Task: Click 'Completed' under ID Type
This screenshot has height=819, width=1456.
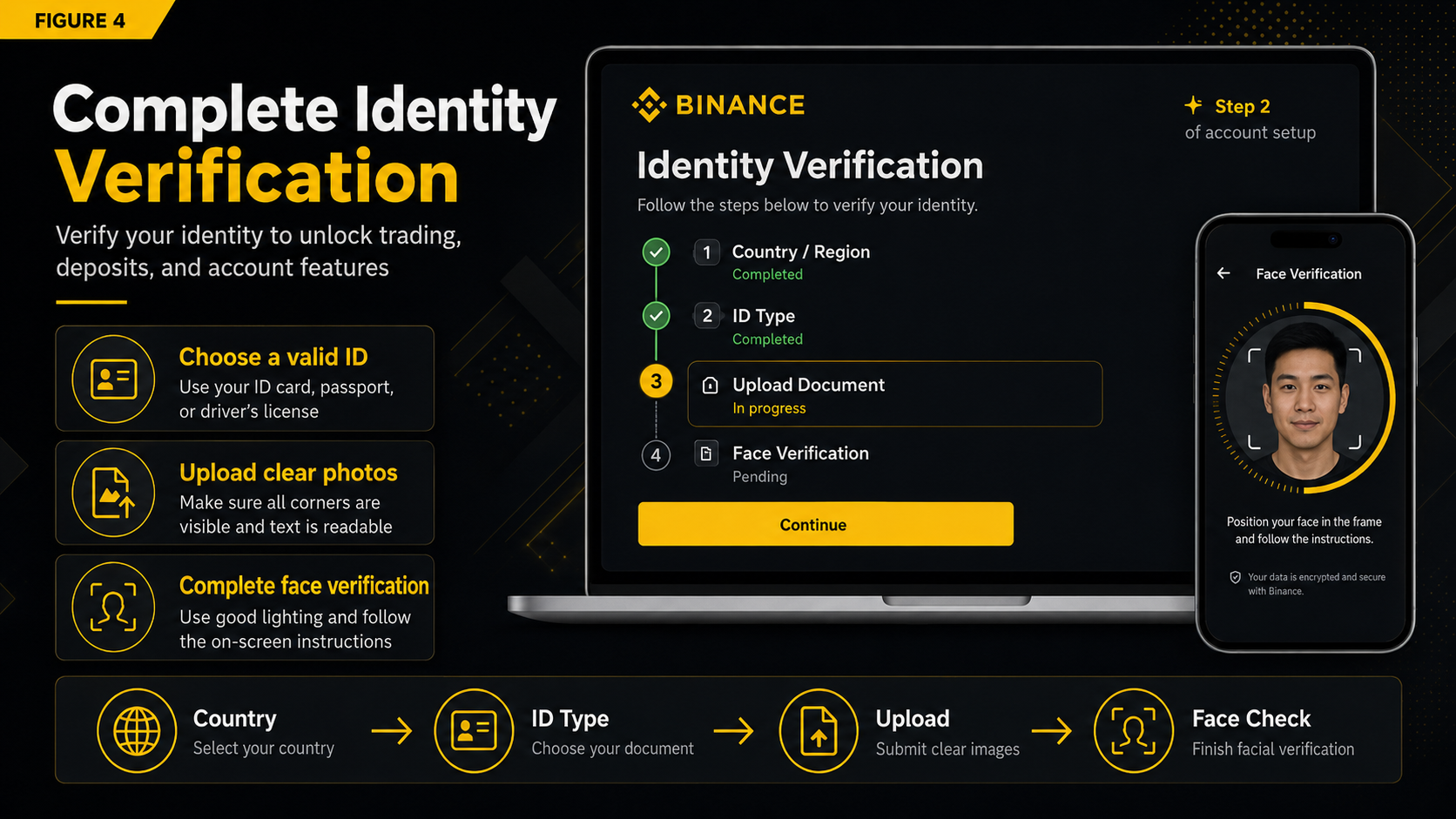Action: [x=767, y=339]
